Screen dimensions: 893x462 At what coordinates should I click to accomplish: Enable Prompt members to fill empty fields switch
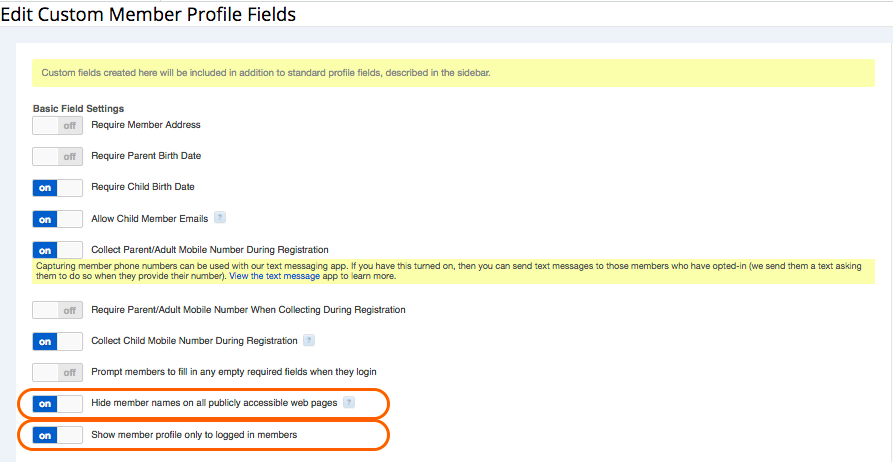tap(58, 373)
